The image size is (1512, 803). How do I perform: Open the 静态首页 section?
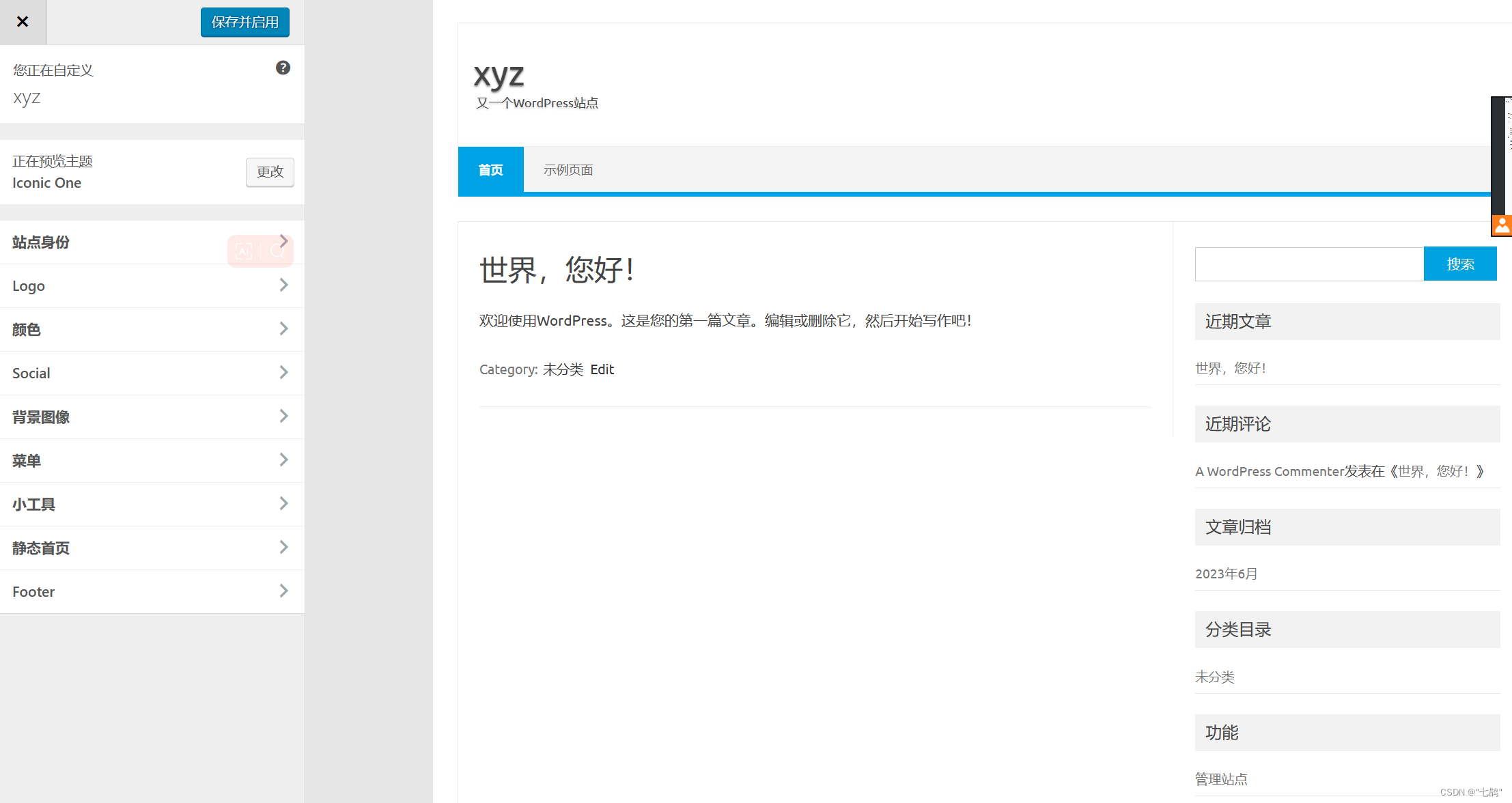(152, 548)
